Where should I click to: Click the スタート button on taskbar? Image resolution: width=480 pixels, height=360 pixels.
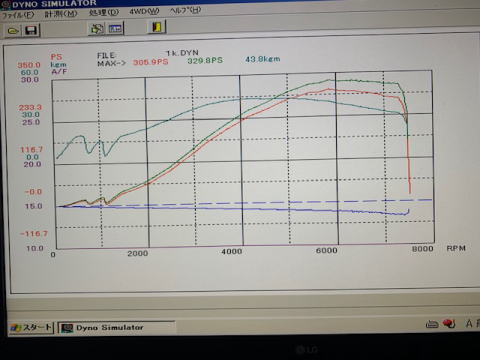pos(31,328)
